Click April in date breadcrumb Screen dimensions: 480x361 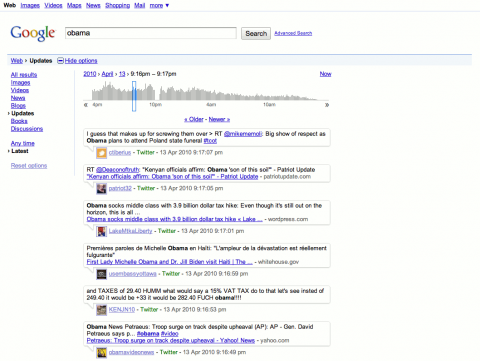107,74
